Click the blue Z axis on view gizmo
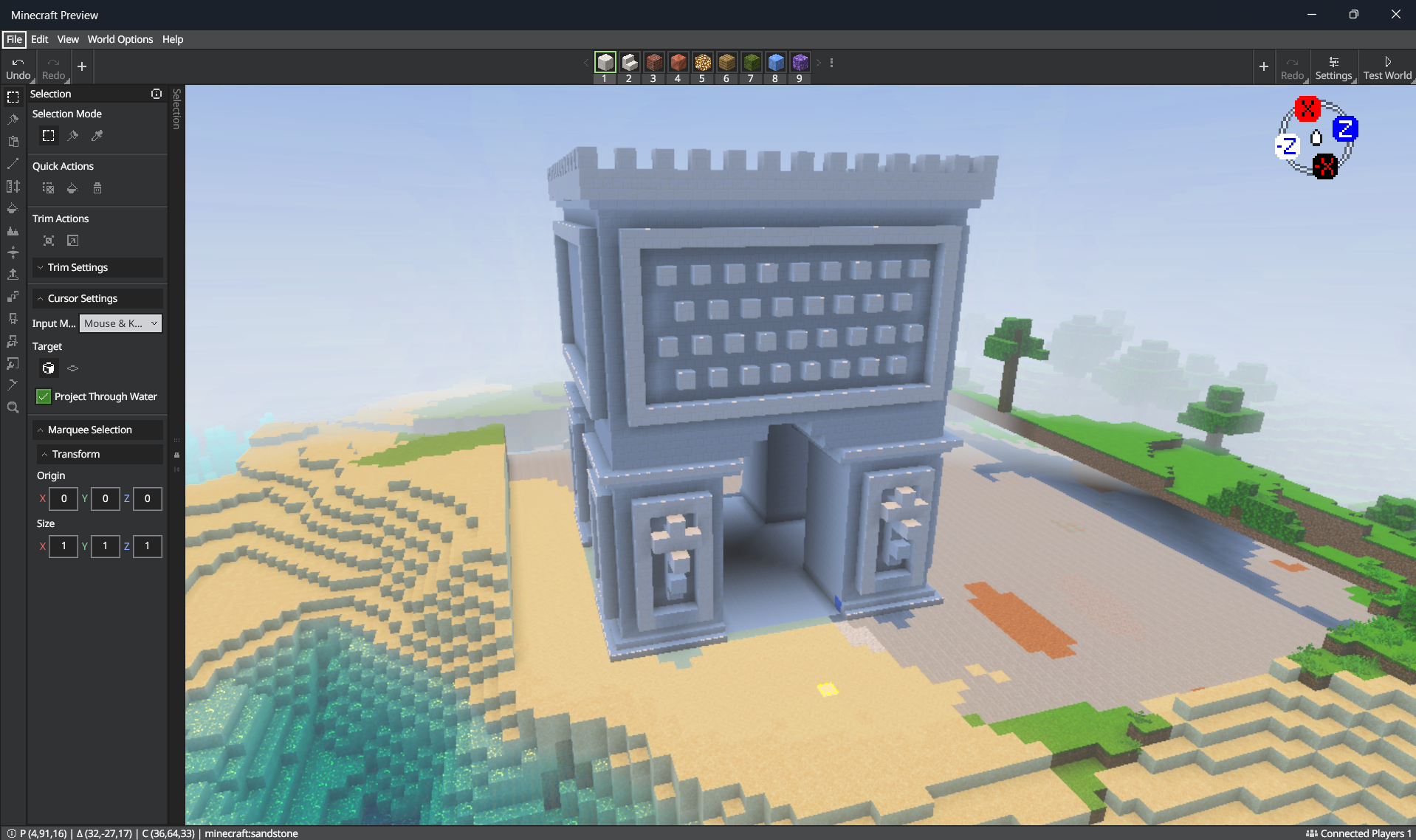This screenshot has height=840, width=1416. (1345, 129)
